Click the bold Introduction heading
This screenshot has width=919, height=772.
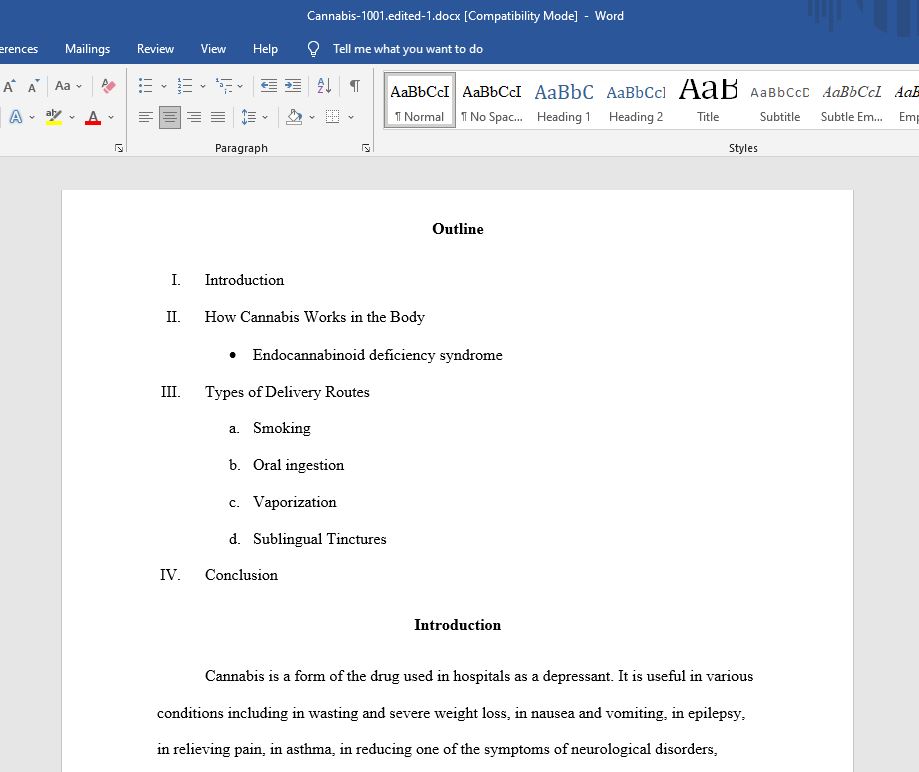[458, 625]
